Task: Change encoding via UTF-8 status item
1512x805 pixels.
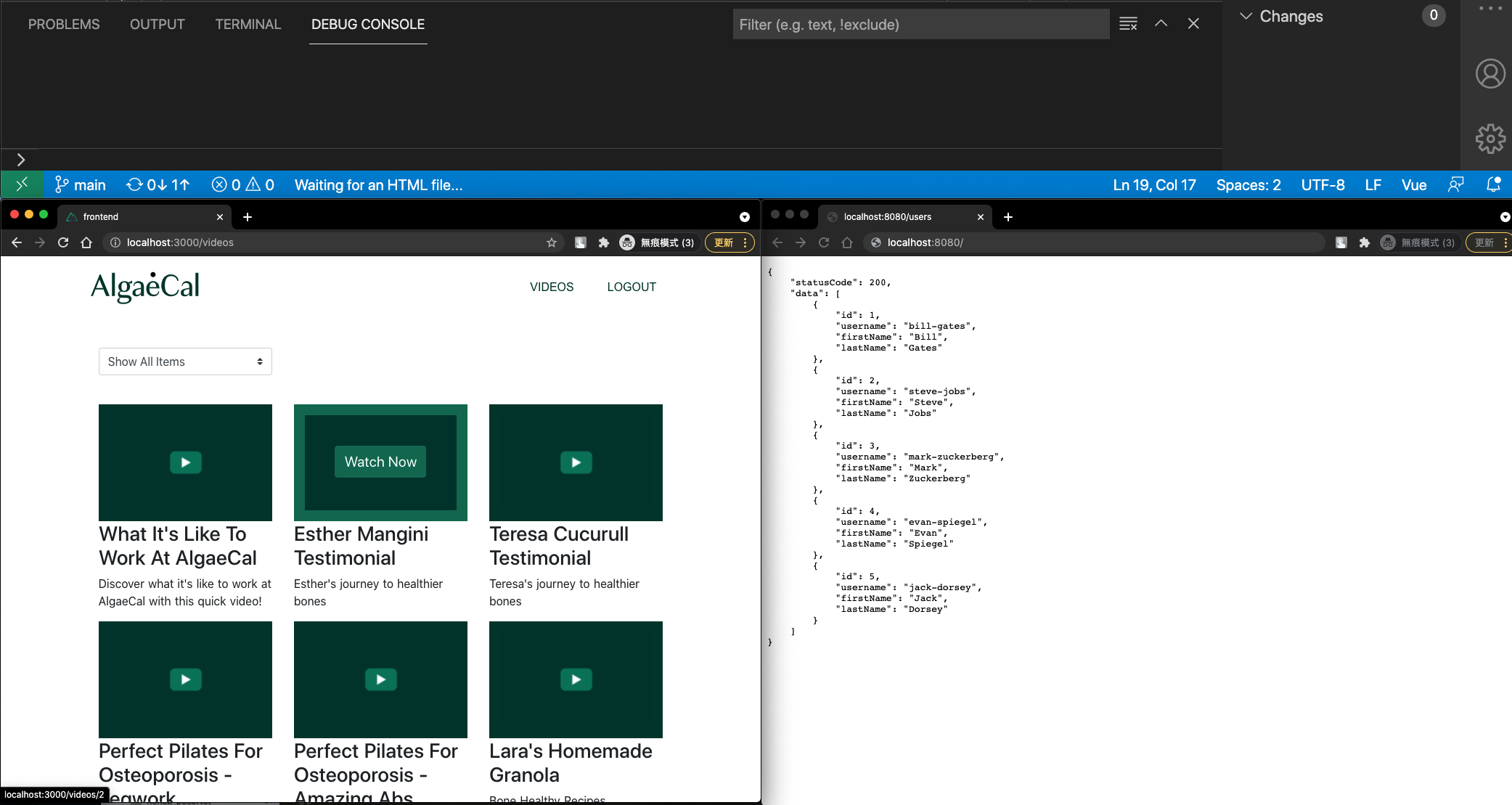Action: click(x=1323, y=184)
